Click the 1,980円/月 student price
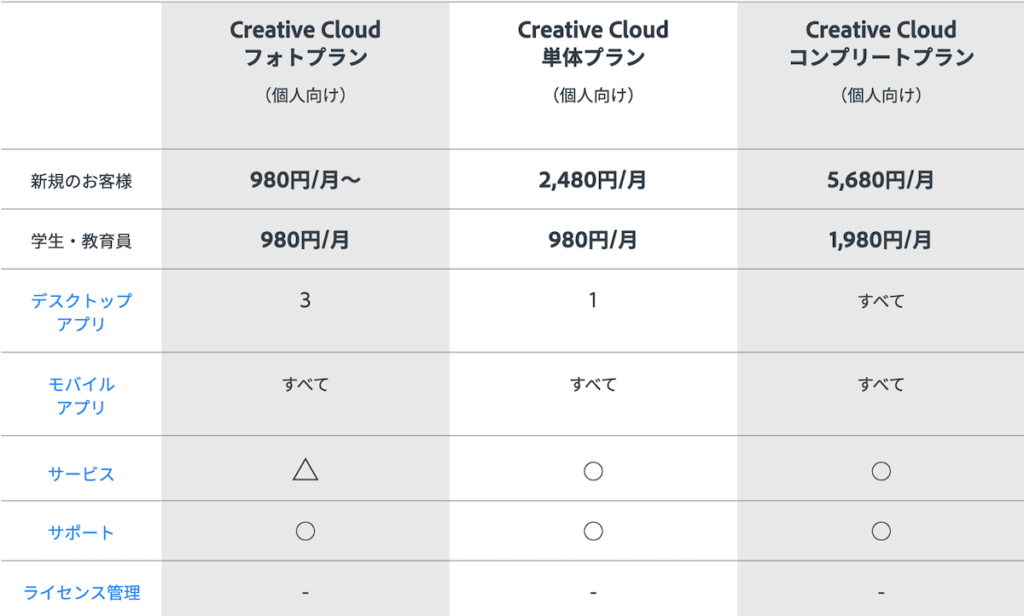The image size is (1024, 616). [881, 240]
